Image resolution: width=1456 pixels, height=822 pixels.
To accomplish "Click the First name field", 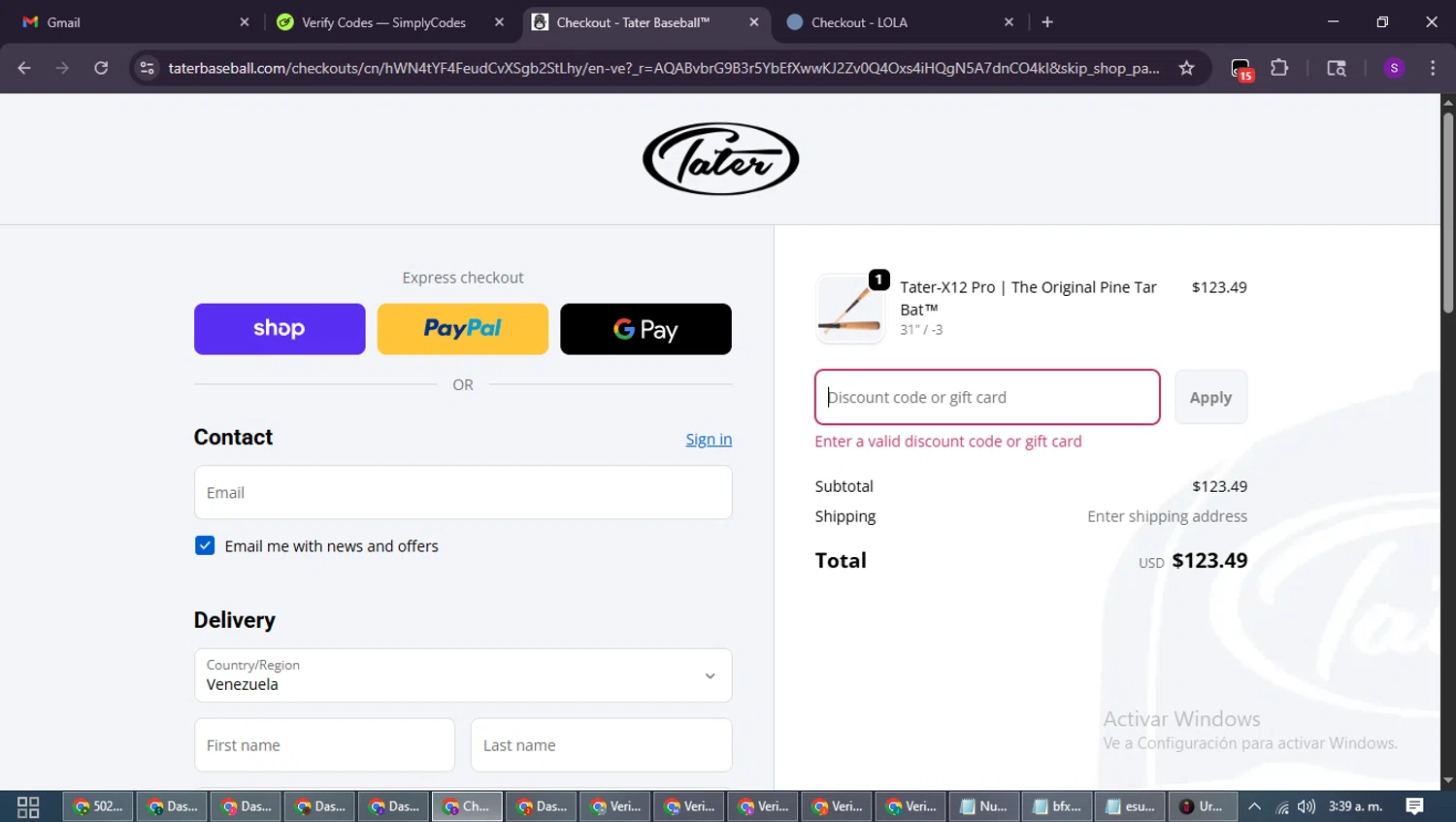I will coord(324,745).
